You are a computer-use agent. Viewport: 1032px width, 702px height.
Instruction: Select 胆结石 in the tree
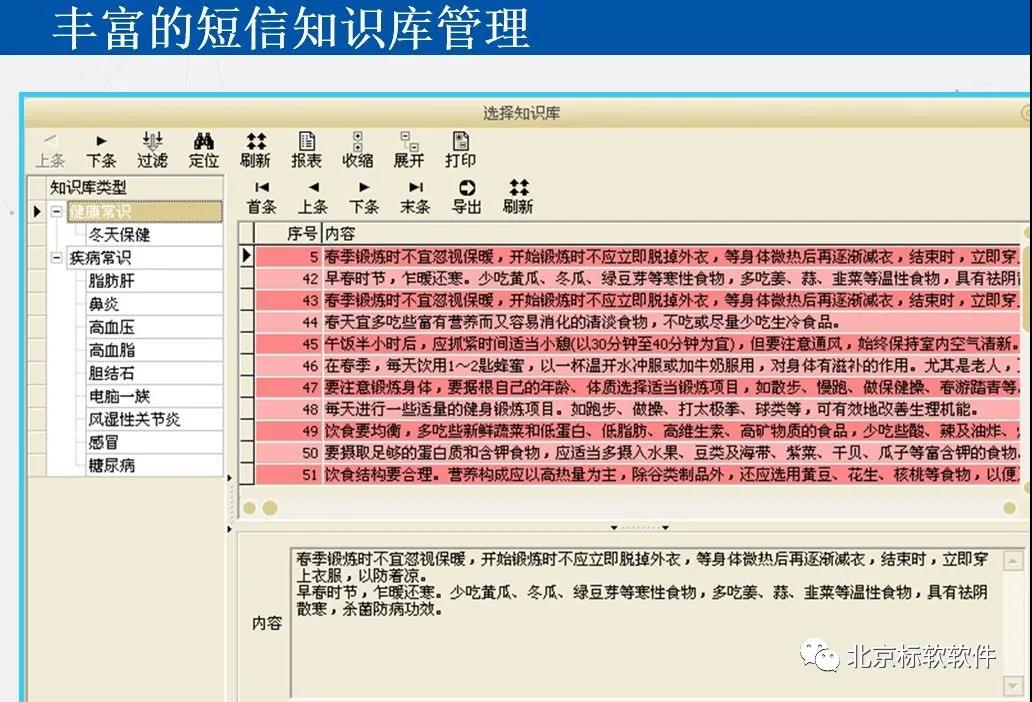155,373
